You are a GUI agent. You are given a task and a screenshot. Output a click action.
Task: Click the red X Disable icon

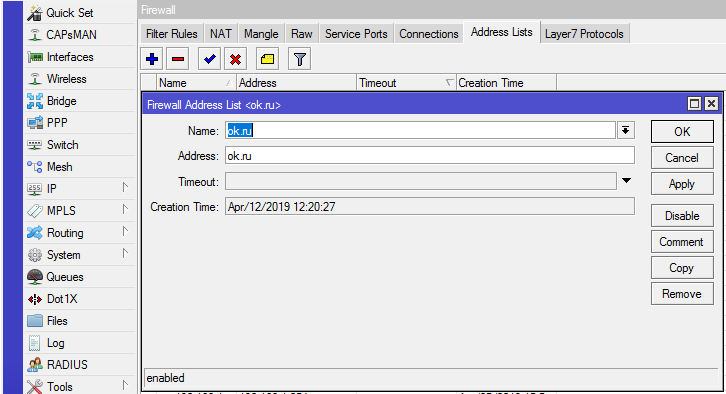235,59
